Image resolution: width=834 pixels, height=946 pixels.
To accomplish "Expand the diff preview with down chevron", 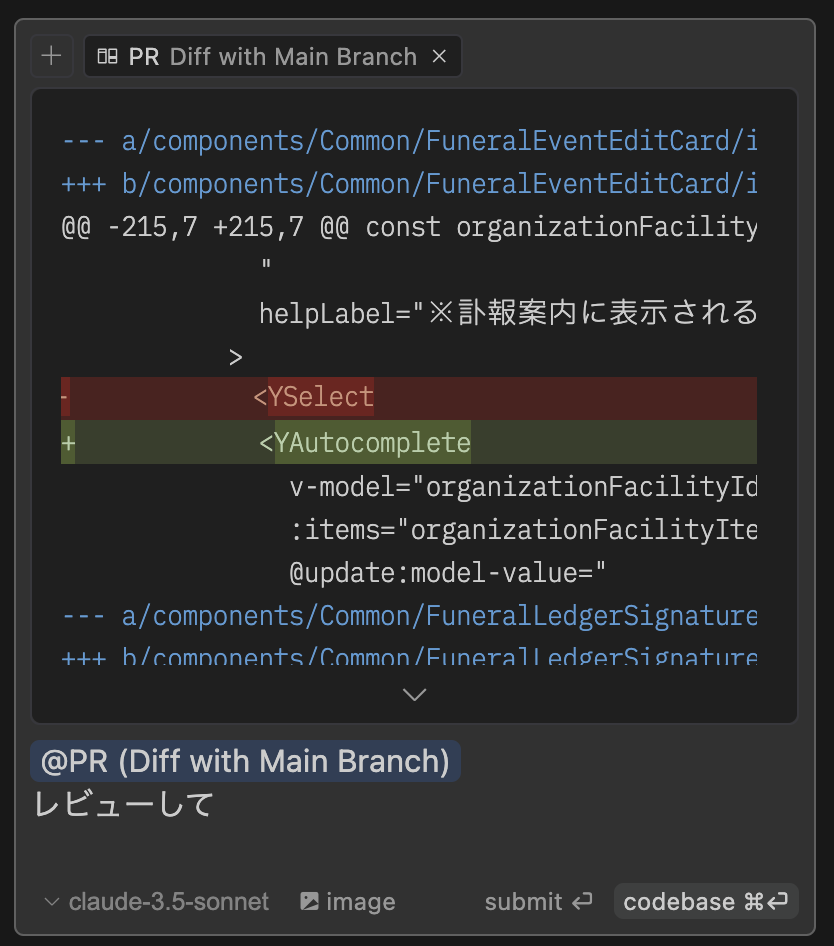I will [415, 694].
